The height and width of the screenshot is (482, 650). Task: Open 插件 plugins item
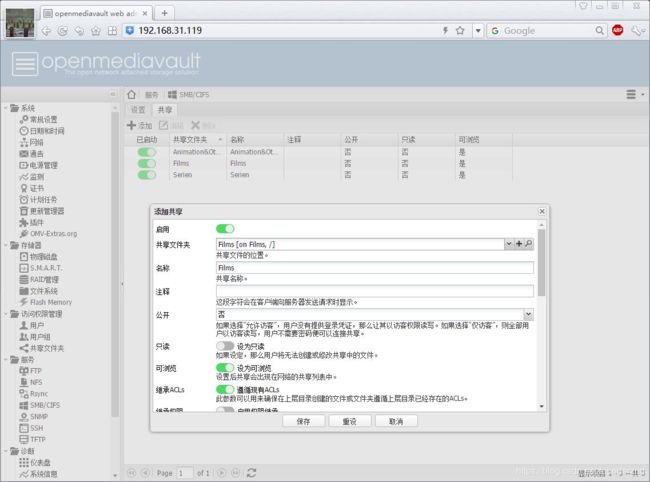click(x=32, y=223)
